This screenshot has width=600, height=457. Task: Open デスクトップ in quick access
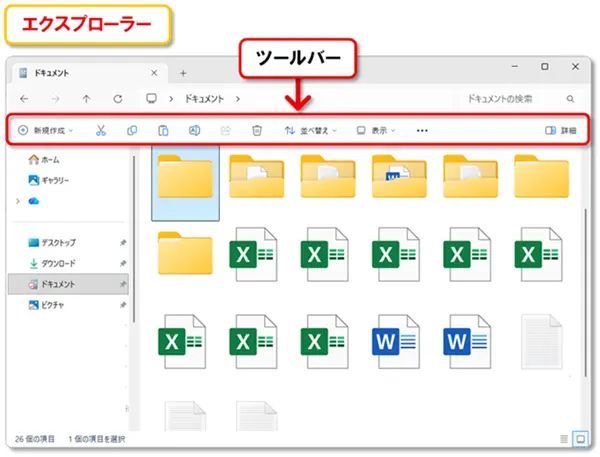52,243
